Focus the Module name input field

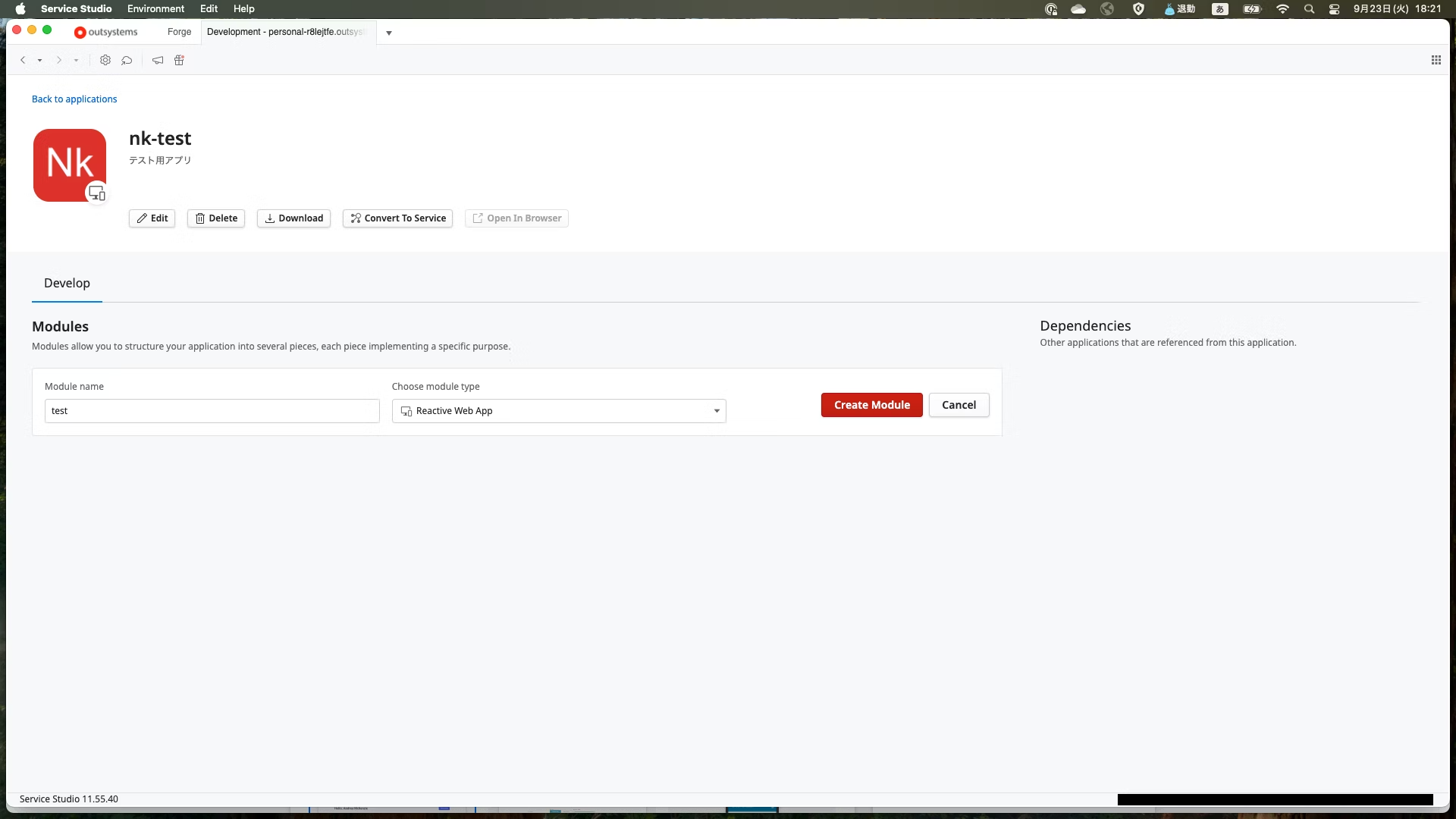pos(212,411)
